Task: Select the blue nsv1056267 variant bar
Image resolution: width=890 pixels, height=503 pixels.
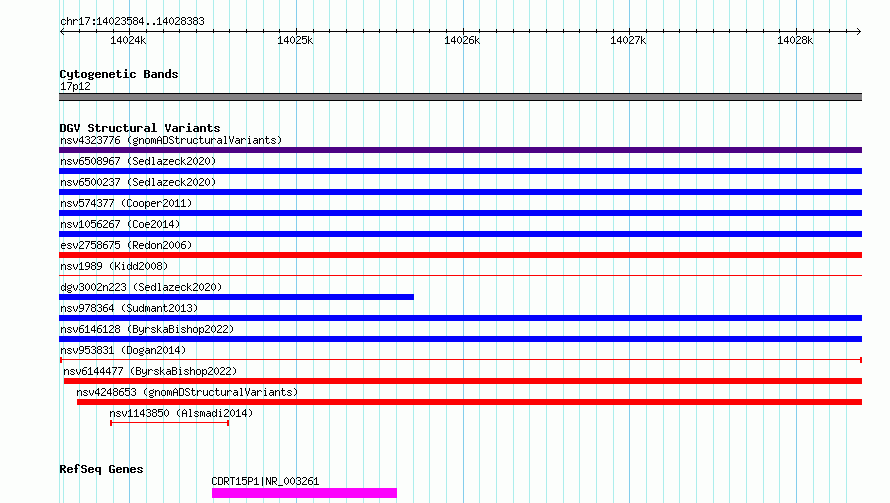Action: point(460,234)
